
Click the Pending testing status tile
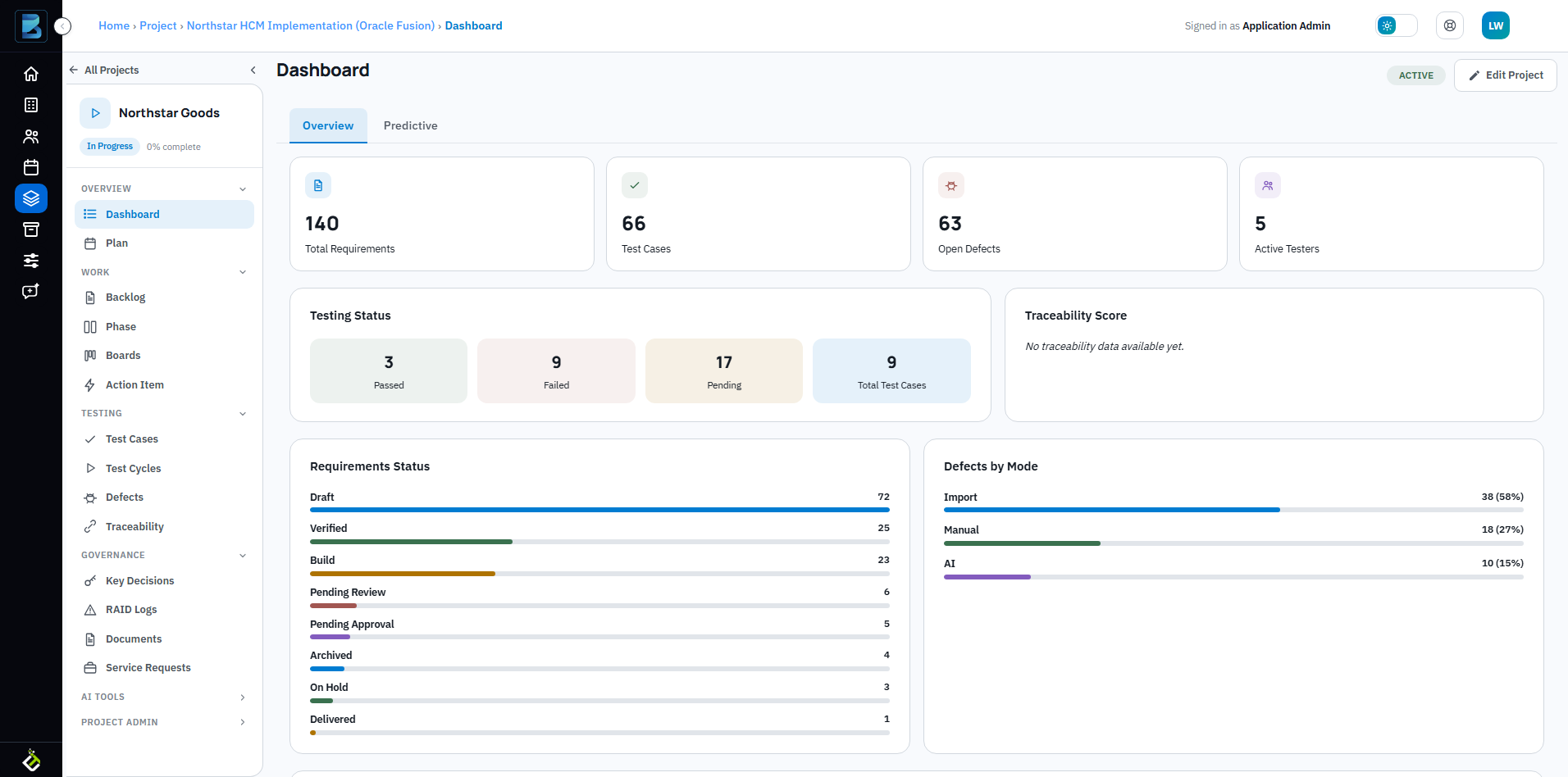724,370
